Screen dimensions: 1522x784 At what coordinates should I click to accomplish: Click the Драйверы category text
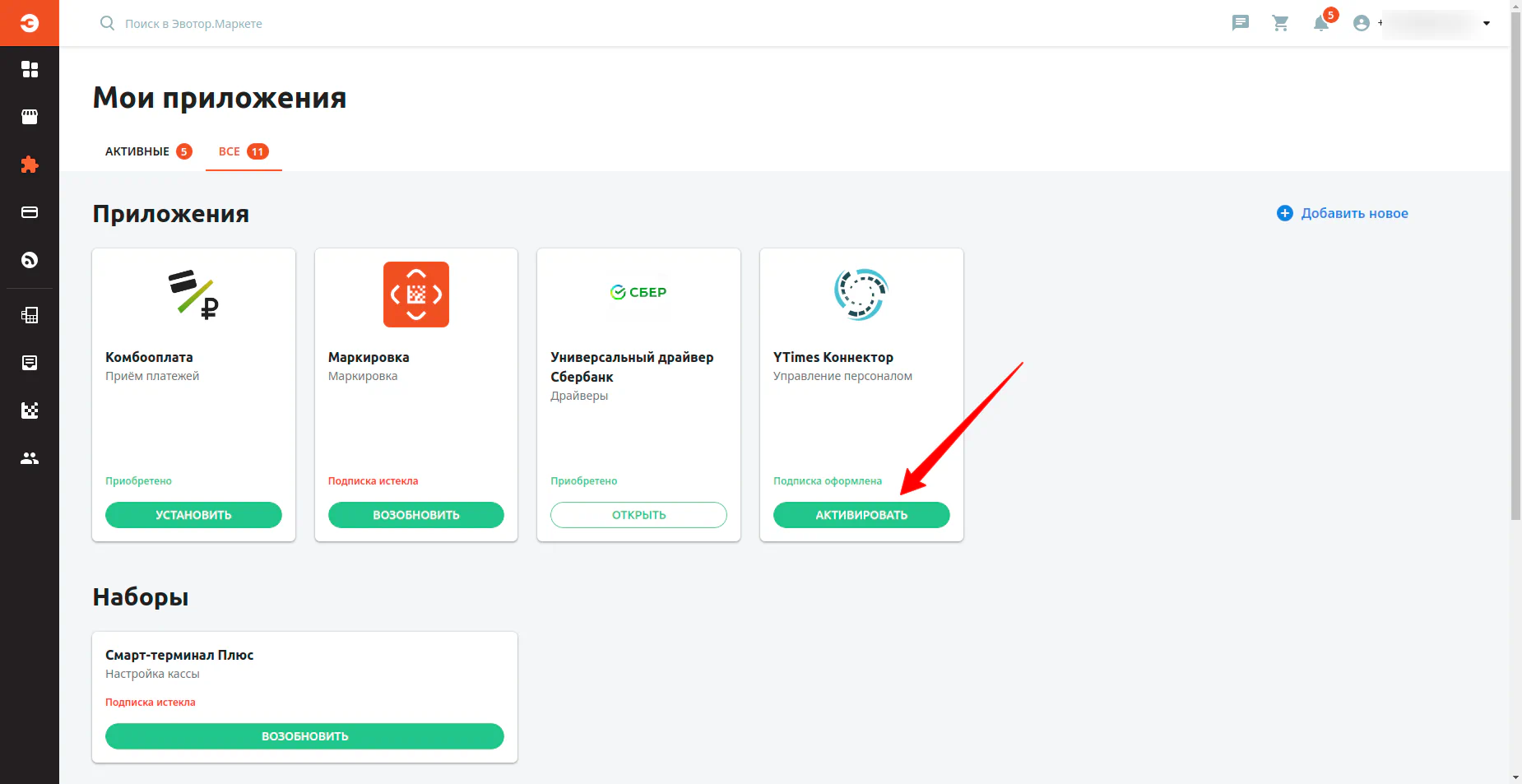click(x=579, y=396)
